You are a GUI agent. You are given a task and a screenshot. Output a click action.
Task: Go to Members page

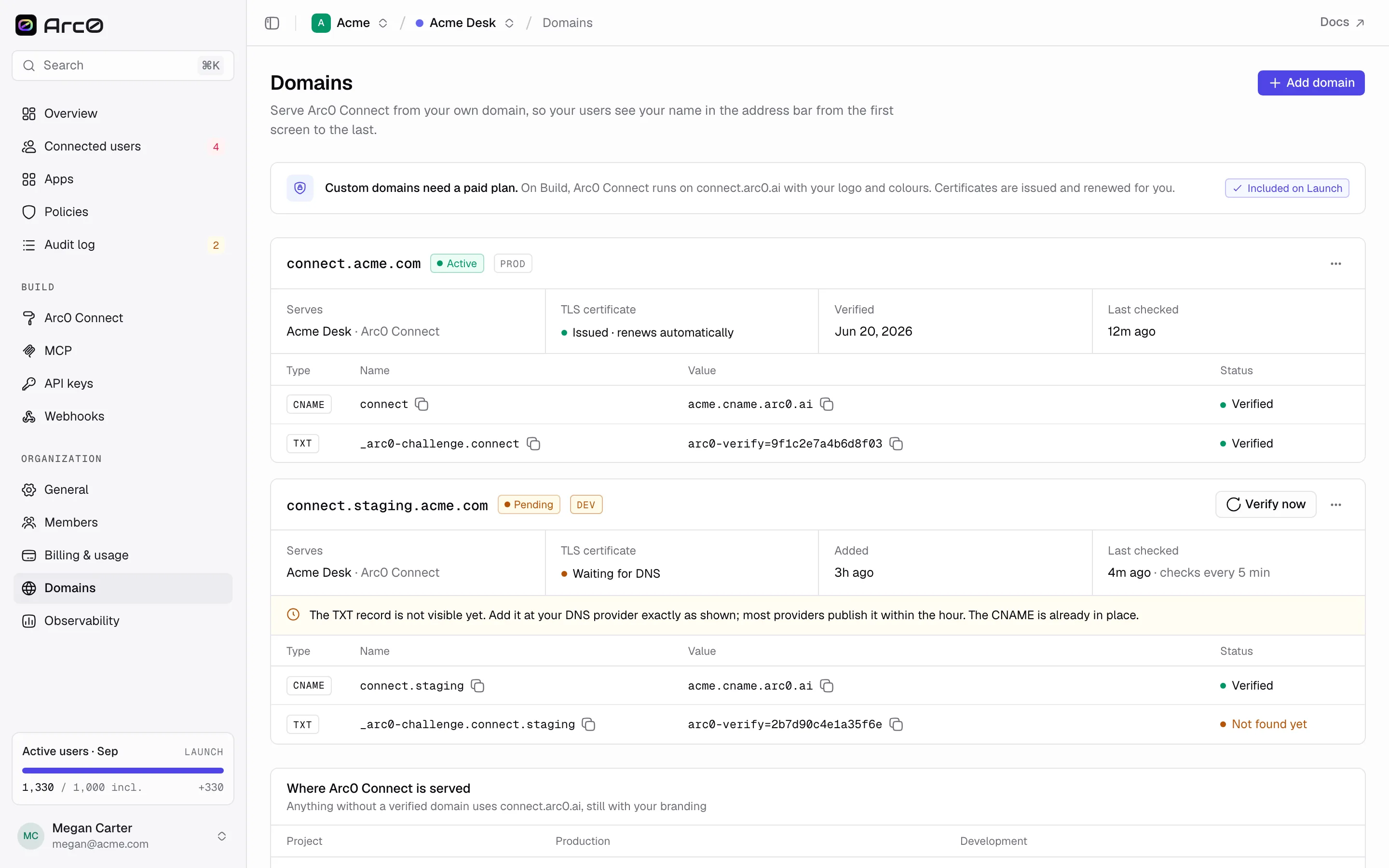coord(123,522)
